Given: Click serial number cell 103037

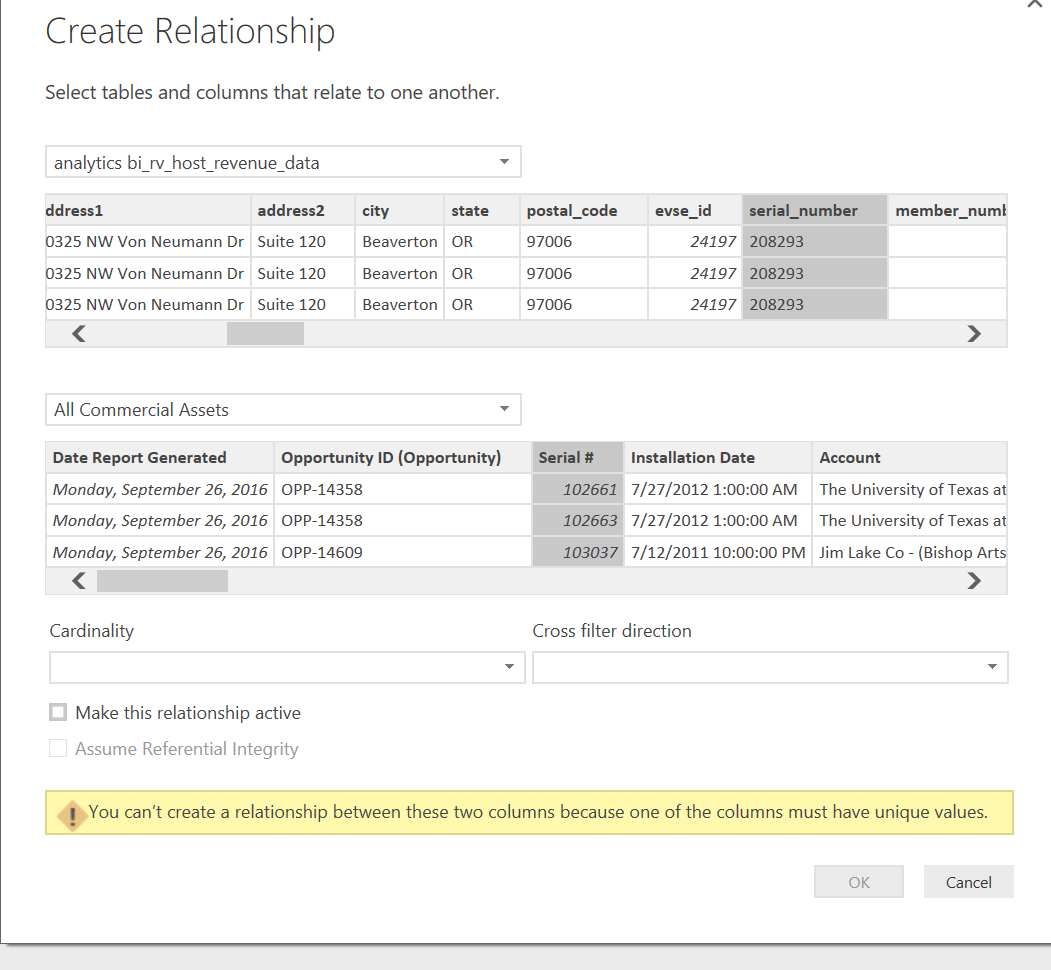Looking at the screenshot, I should point(578,552).
